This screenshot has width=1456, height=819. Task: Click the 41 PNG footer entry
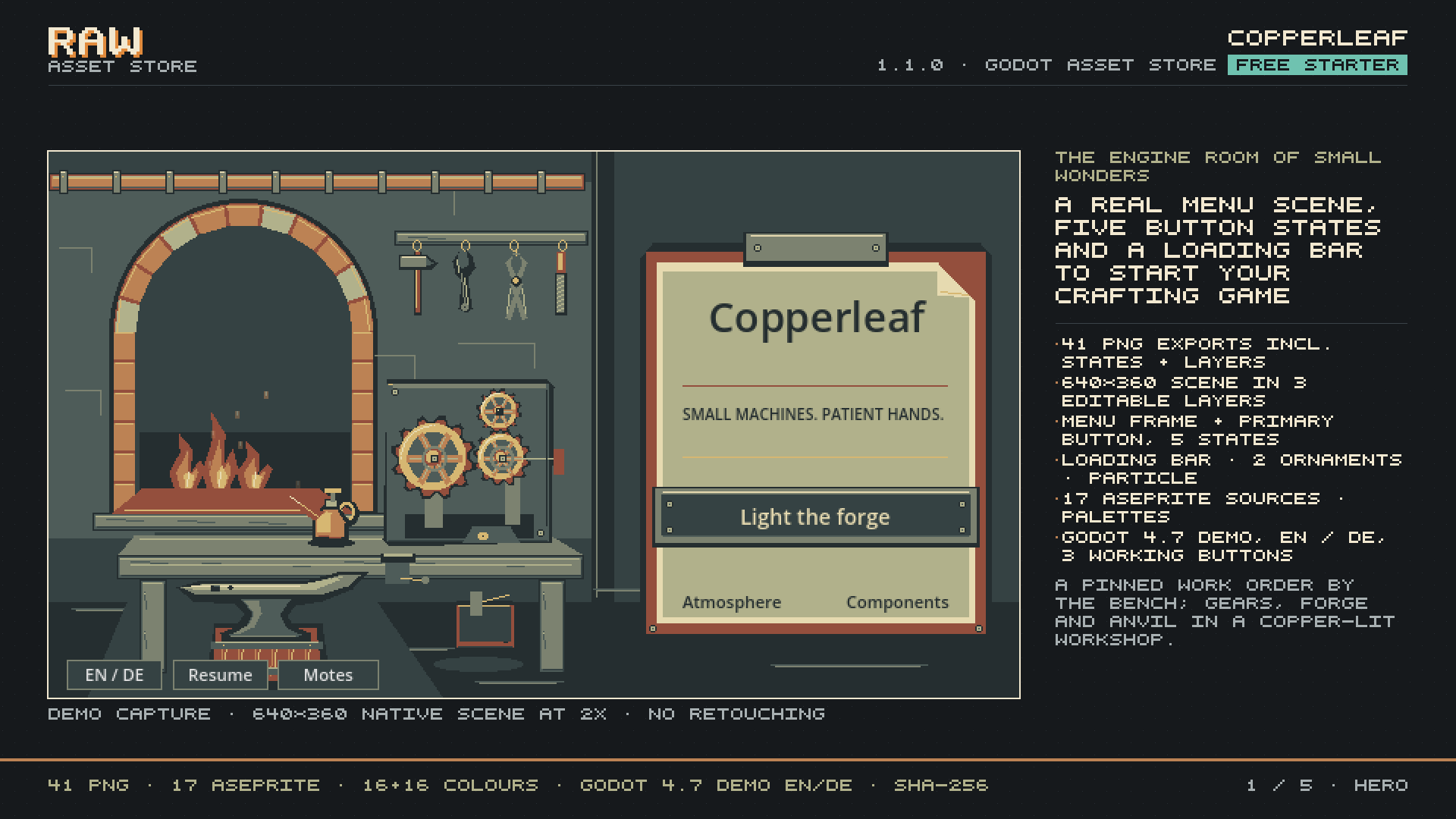pos(88,786)
